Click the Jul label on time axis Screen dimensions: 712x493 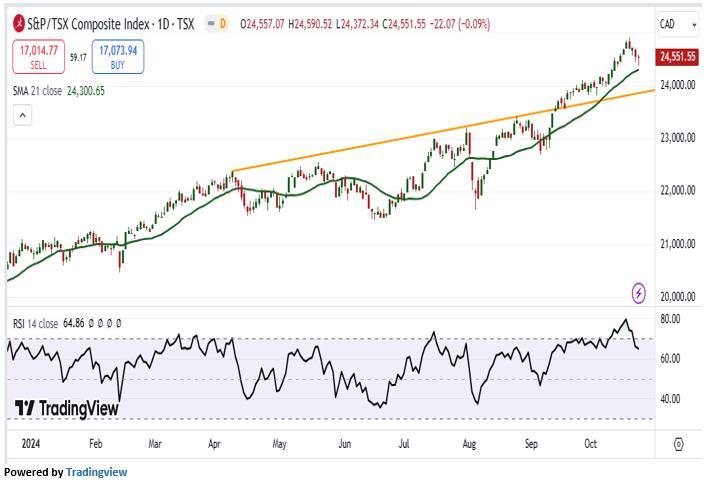[x=405, y=441]
